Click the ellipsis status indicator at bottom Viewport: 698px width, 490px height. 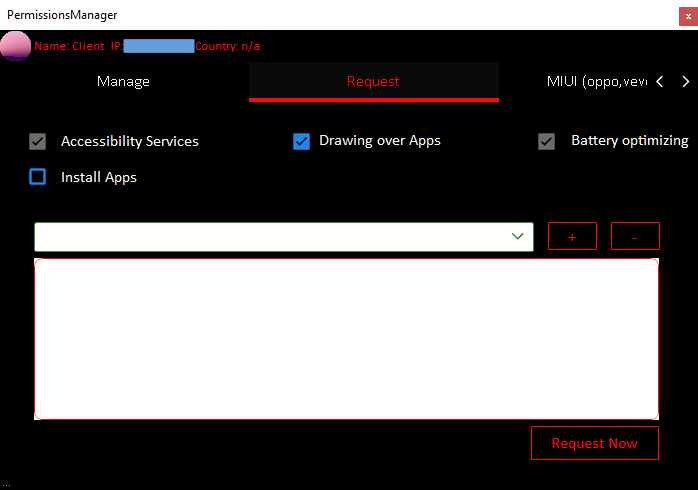[x=6, y=483]
